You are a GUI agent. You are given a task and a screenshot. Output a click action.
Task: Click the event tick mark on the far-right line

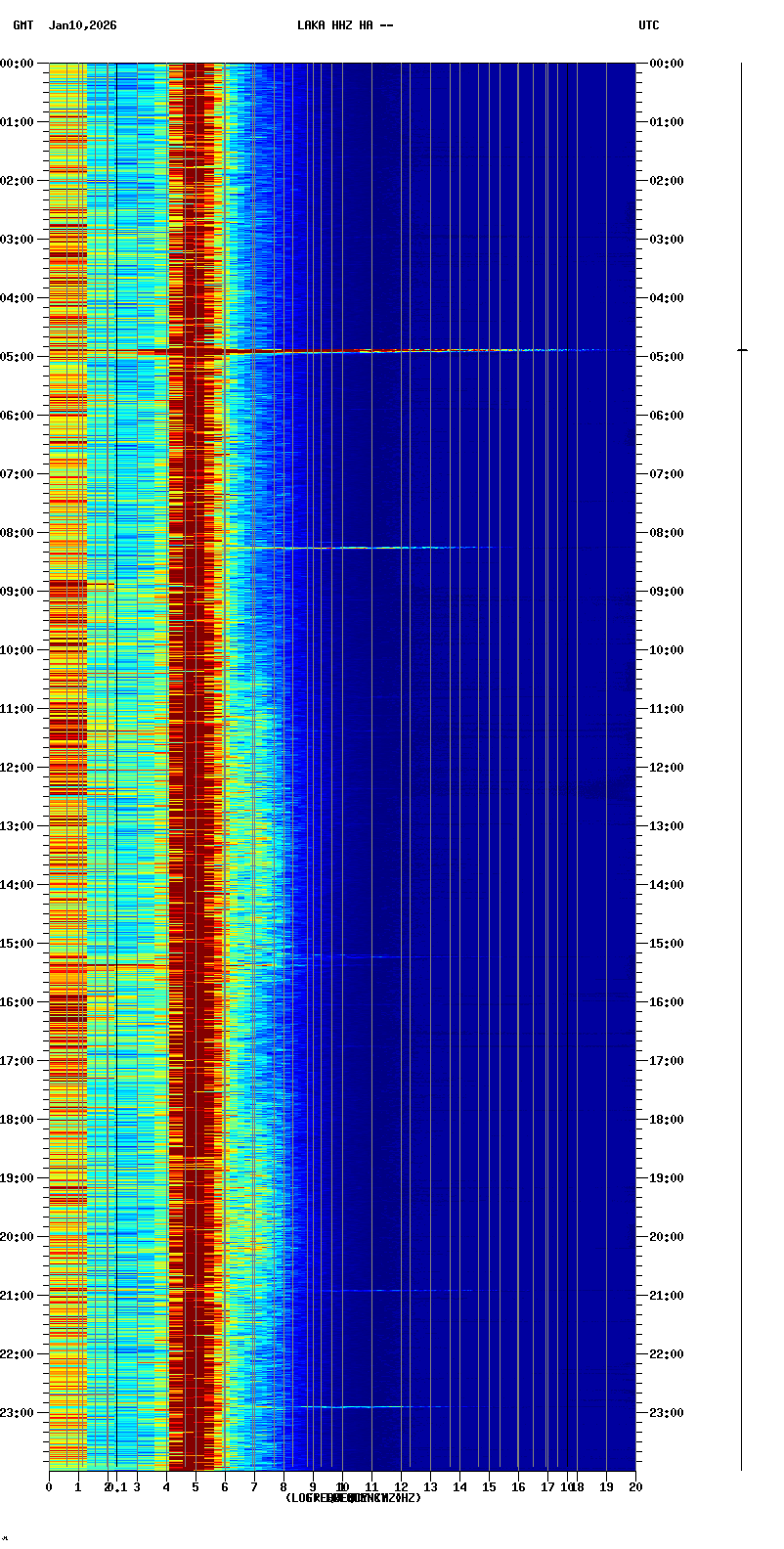[x=742, y=350]
